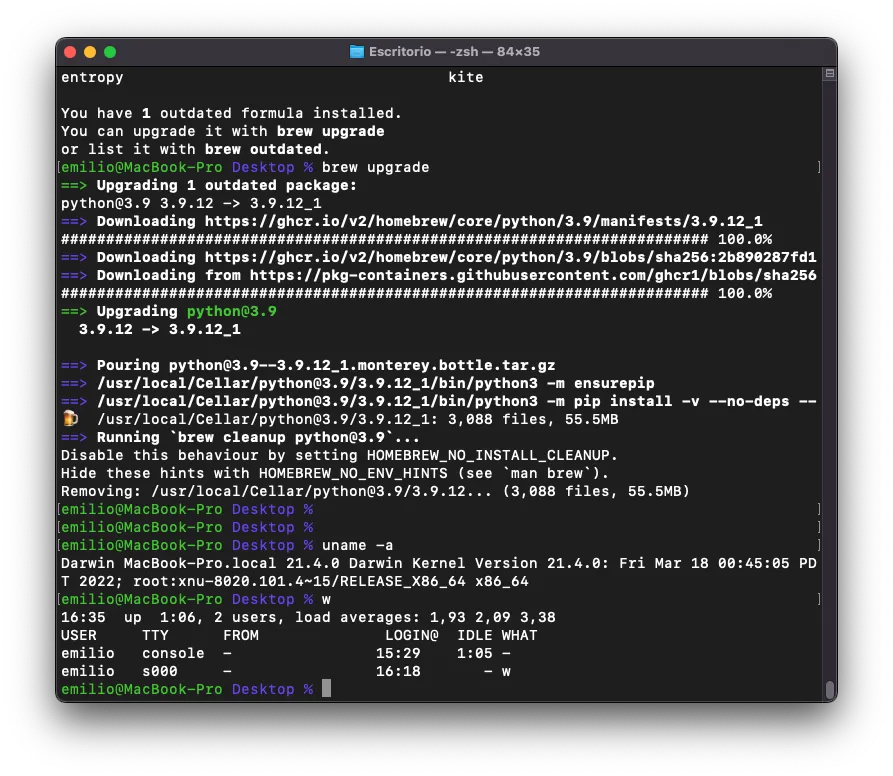Click the block cursor at the last prompt
The image size is (893, 776).
pyautogui.click(x=326, y=688)
